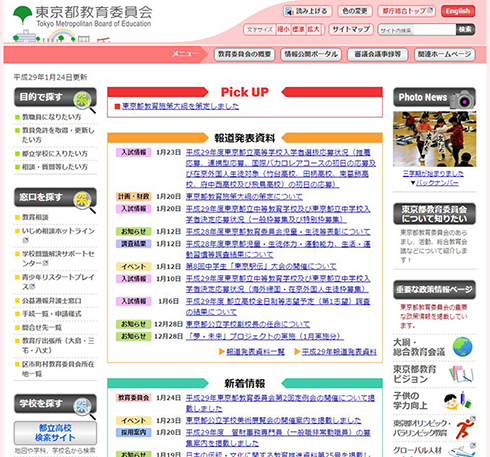Click the 入試情報 tag dated 1月23日
The image size is (490, 457).
click(134, 152)
